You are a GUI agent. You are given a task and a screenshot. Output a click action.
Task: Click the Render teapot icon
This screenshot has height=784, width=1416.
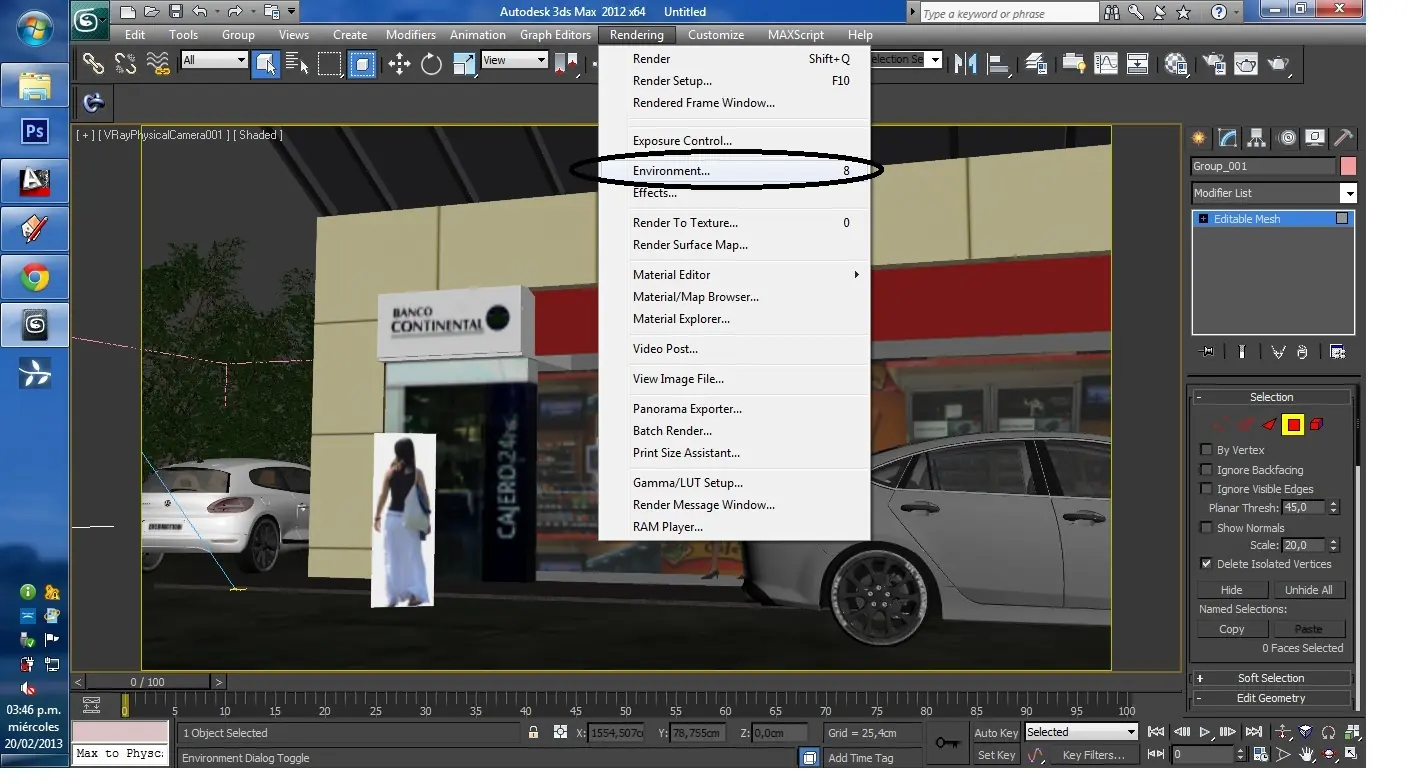pyautogui.click(x=1277, y=64)
